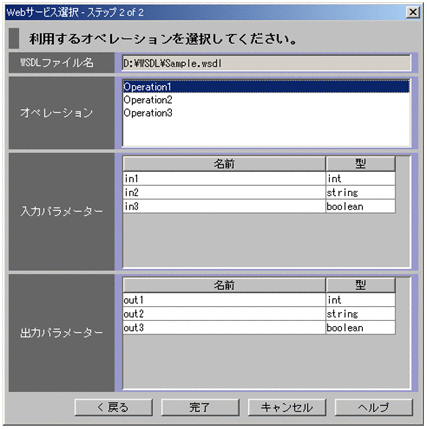
Task: Select Operation2 in the operation list
Action: 266,100
